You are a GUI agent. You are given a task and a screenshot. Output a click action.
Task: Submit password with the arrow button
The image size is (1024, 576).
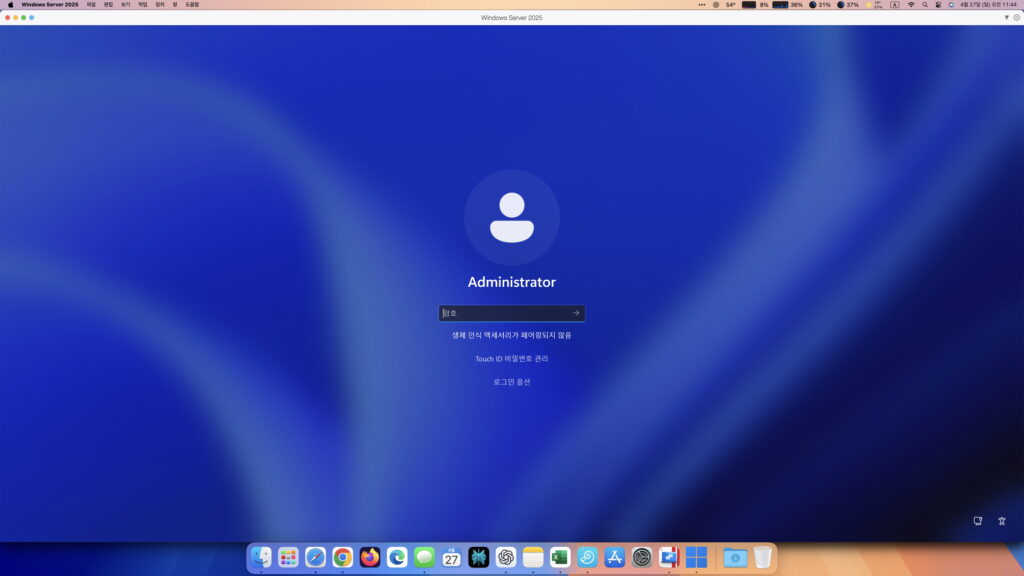pyautogui.click(x=576, y=313)
